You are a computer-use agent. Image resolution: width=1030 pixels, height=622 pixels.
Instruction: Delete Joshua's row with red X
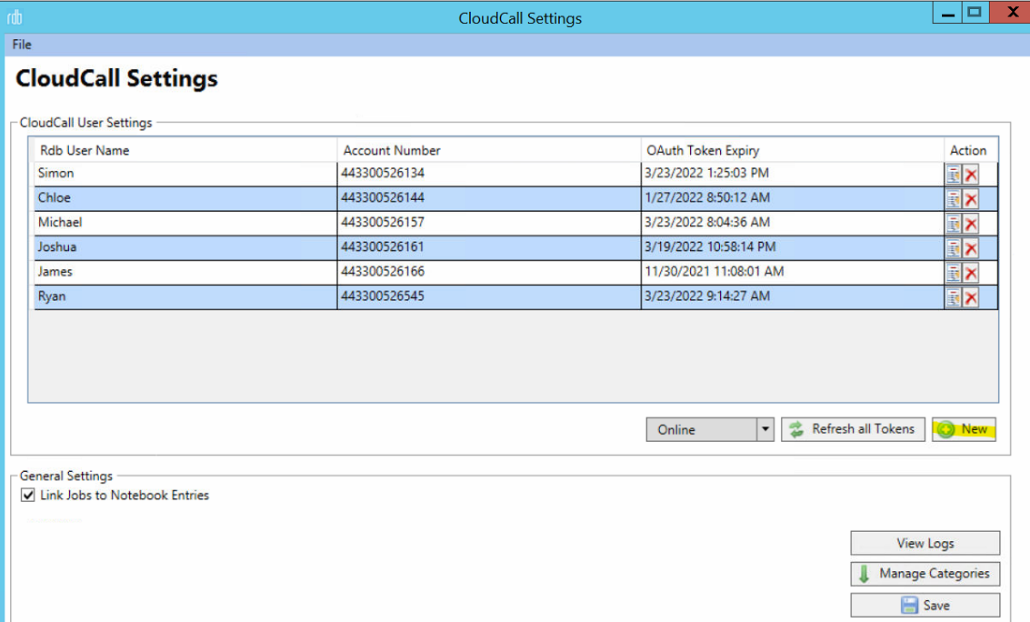click(971, 248)
